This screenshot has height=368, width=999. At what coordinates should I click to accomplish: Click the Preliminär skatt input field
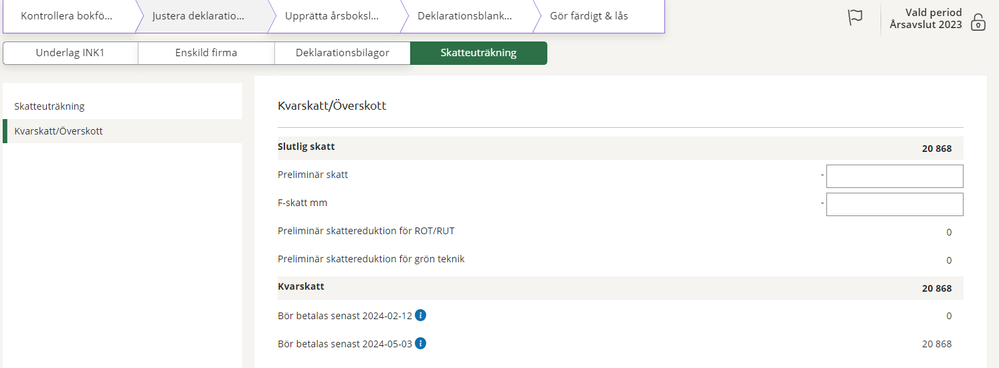pos(895,176)
